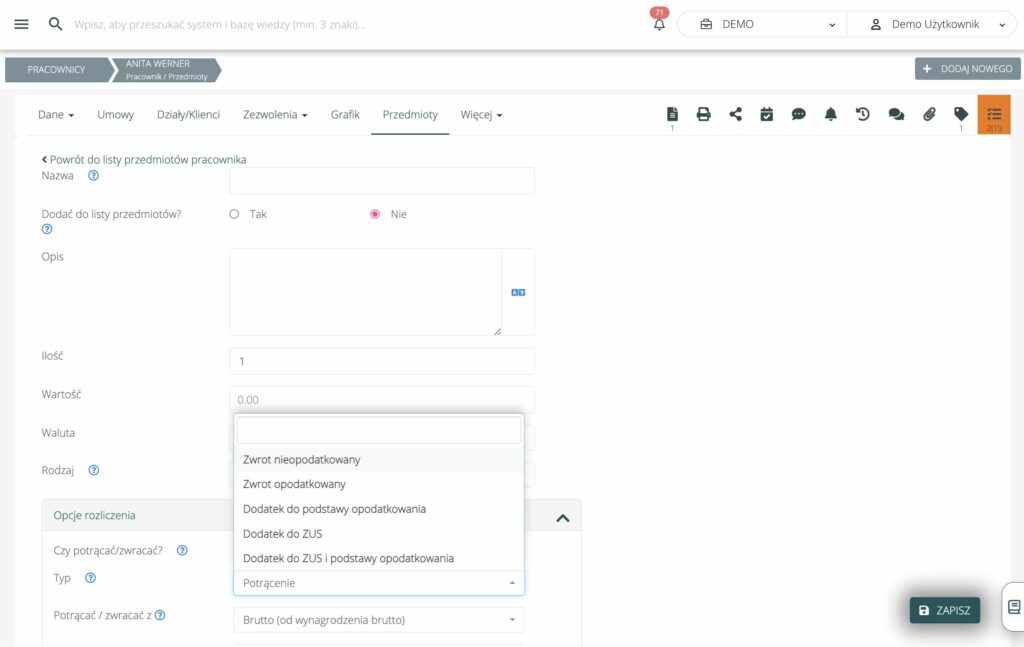
Task: Click 'Powrót do listy przedmiotów pracownika' link
Action: pyautogui.click(x=144, y=159)
